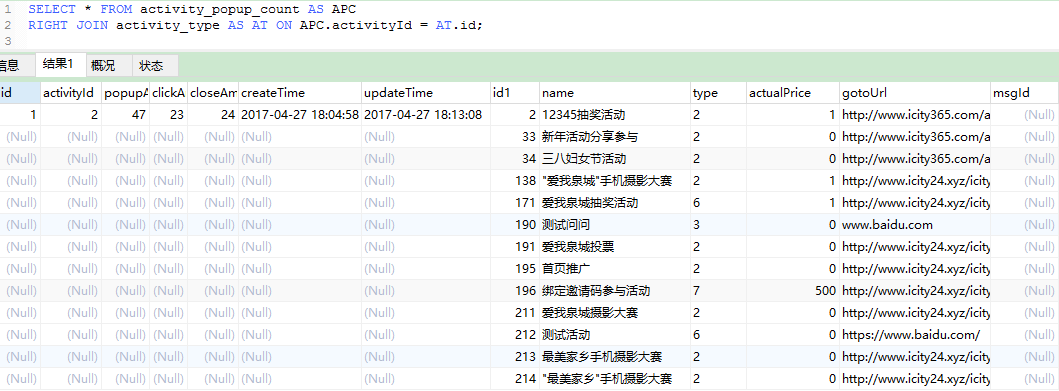Select the actualPrice column header
Image resolution: width=1059 pixels, height=391 pixels.
[793, 93]
